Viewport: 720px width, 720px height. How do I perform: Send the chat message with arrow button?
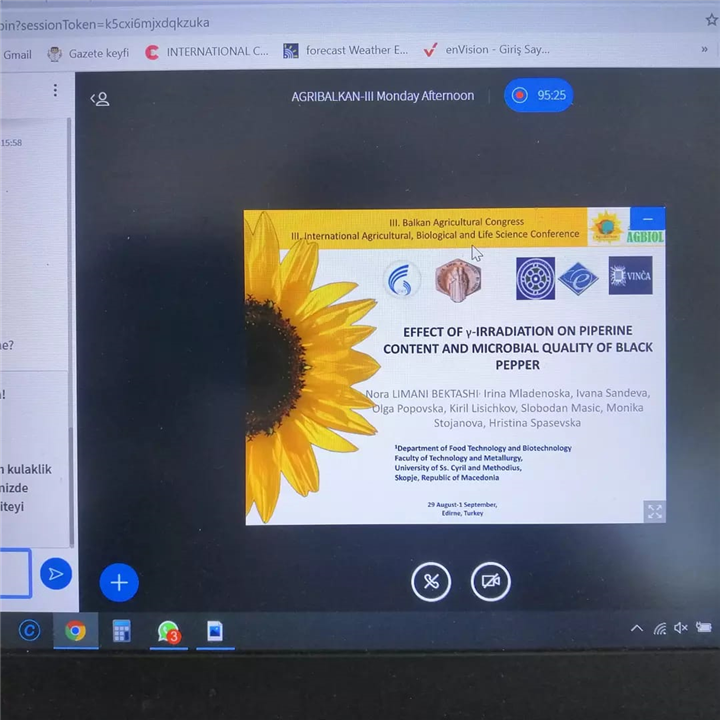click(56, 574)
